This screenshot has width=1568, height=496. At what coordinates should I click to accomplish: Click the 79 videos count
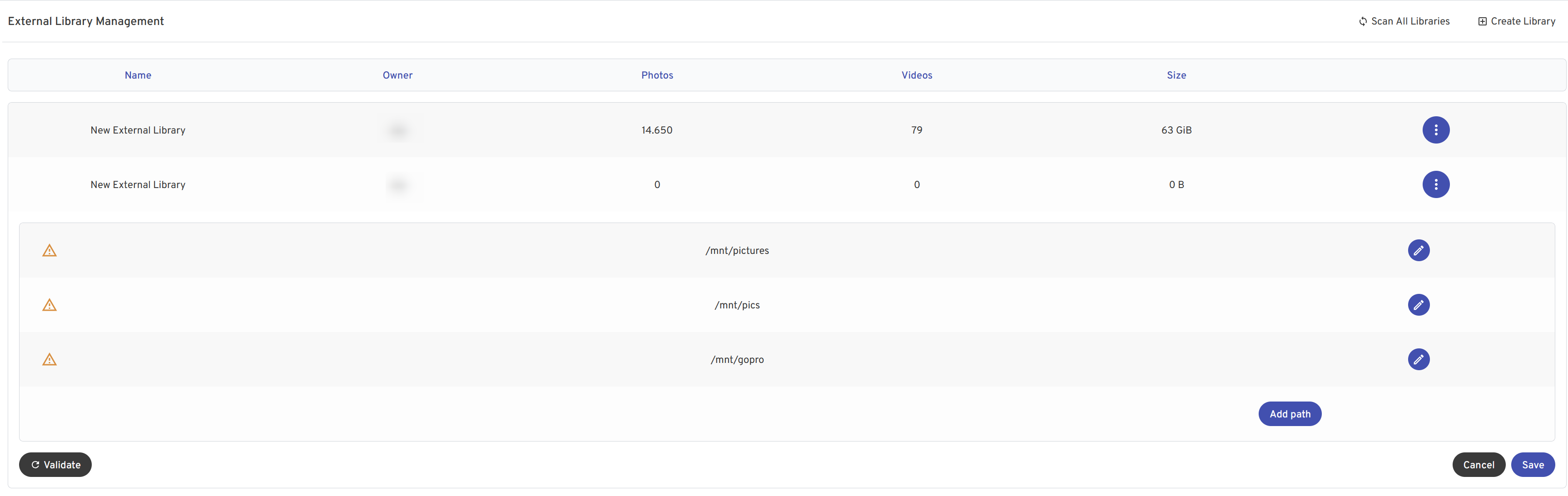917,130
